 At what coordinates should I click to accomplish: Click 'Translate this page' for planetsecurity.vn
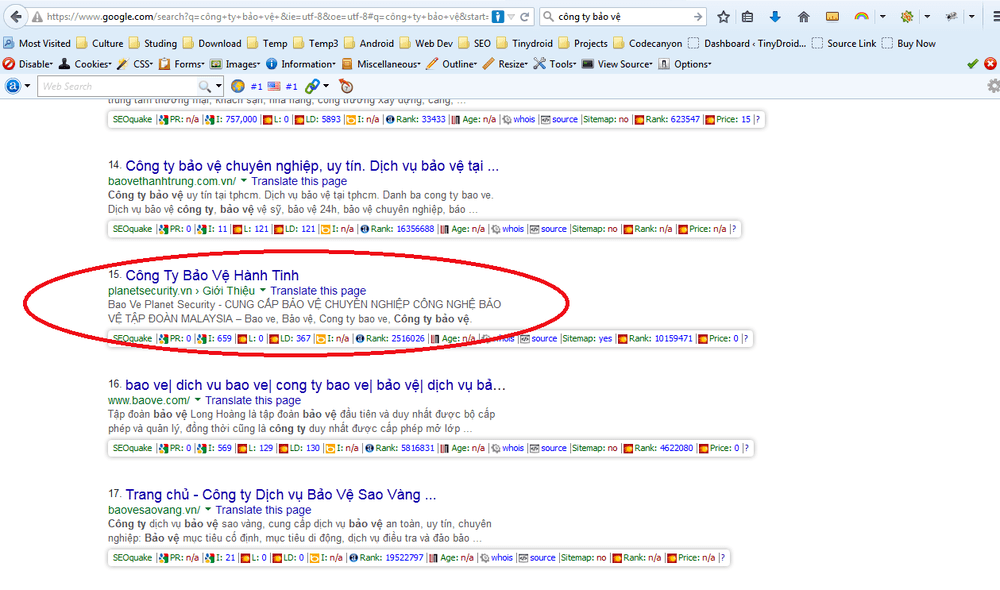point(318,291)
